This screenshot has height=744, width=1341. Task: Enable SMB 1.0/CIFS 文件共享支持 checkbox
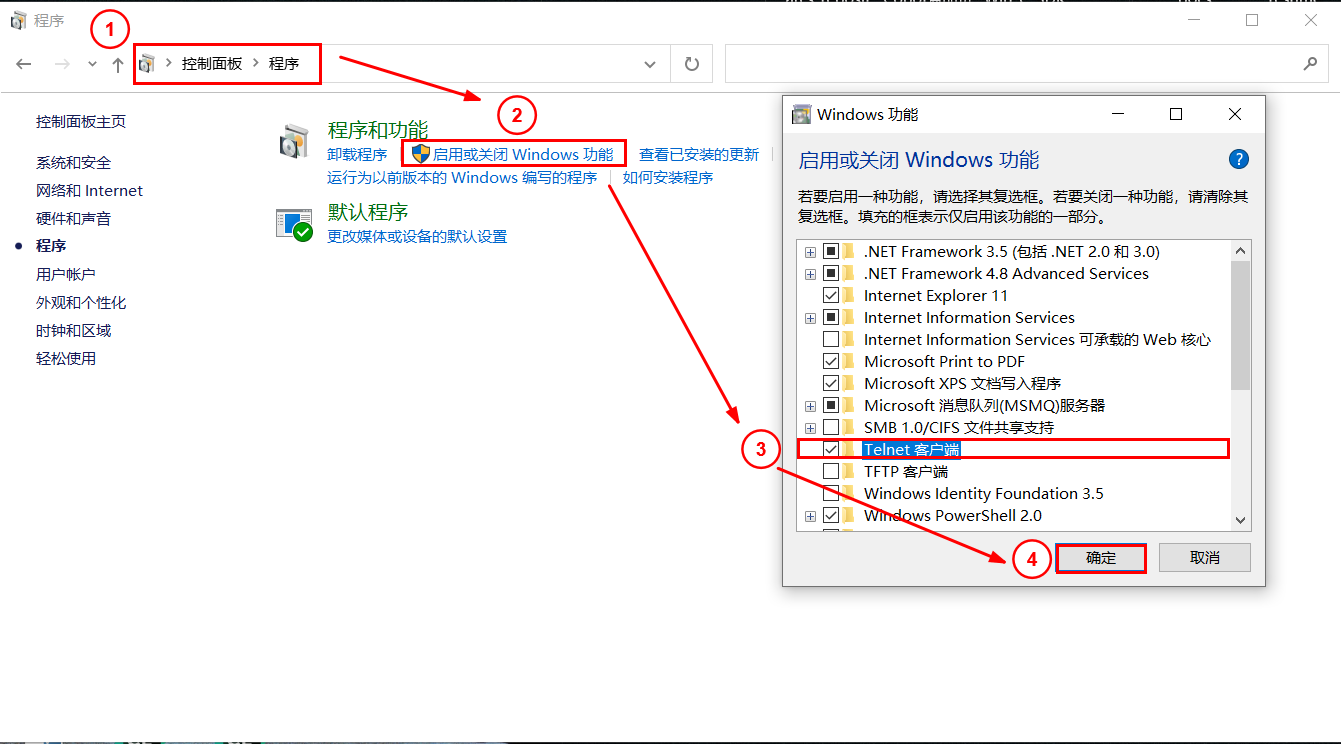tap(831, 428)
